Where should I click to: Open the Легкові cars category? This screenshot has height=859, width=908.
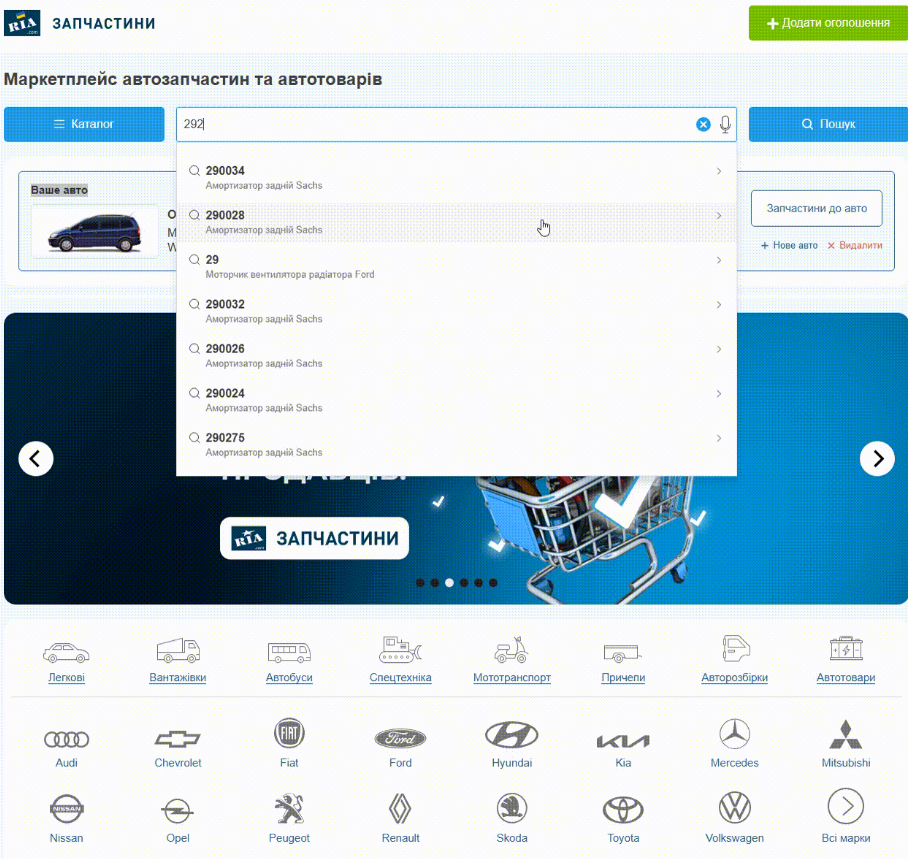tap(67, 660)
